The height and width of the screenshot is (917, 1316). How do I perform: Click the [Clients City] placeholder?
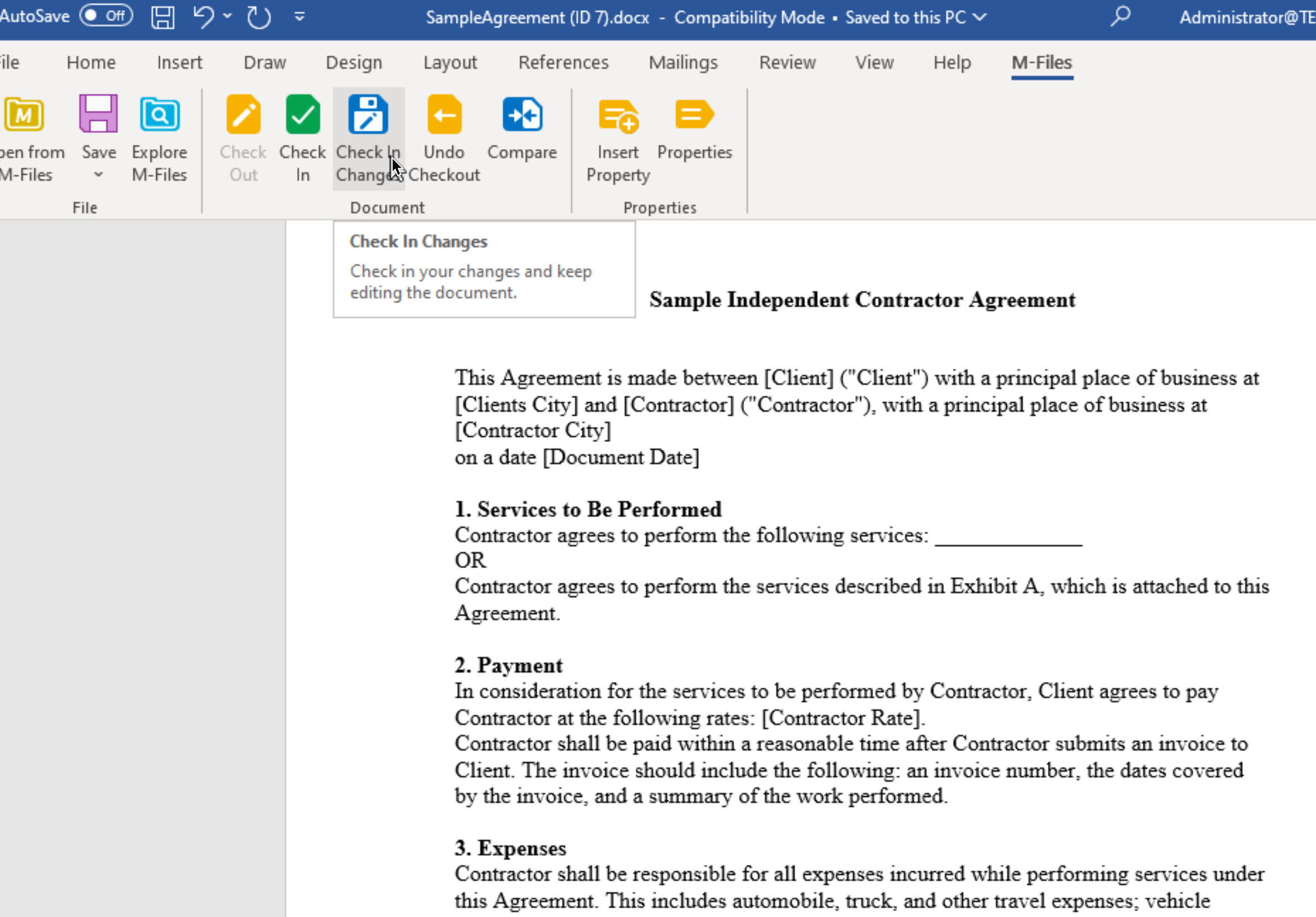pyautogui.click(x=516, y=405)
